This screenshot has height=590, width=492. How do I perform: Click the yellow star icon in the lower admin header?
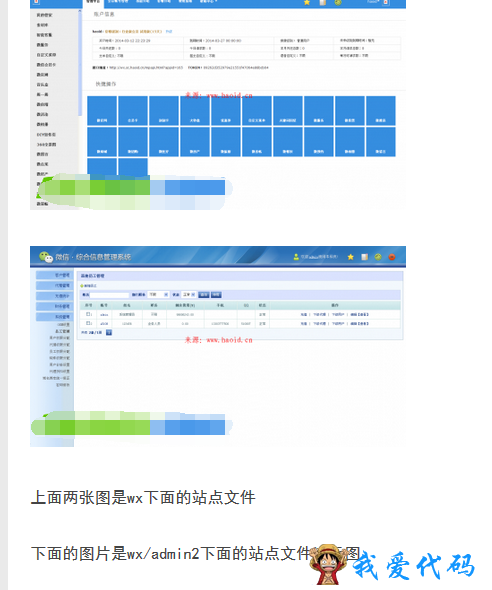tap(351, 257)
